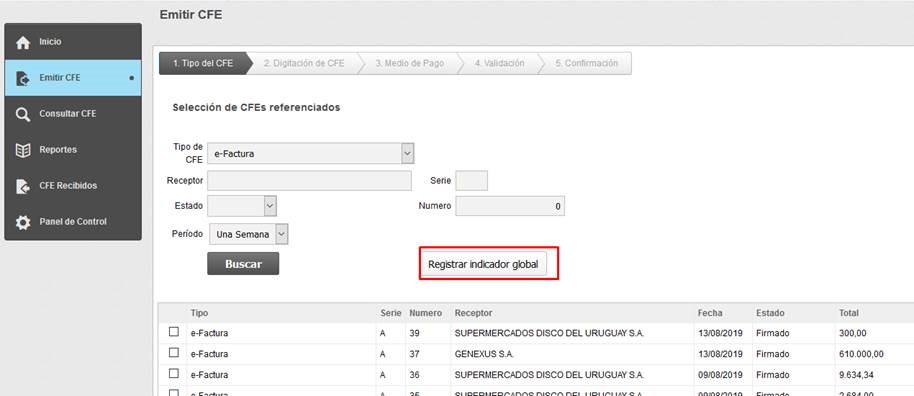Image resolution: width=914 pixels, height=396 pixels.
Task: Click the Reportes book icon
Action: (23, 150)
